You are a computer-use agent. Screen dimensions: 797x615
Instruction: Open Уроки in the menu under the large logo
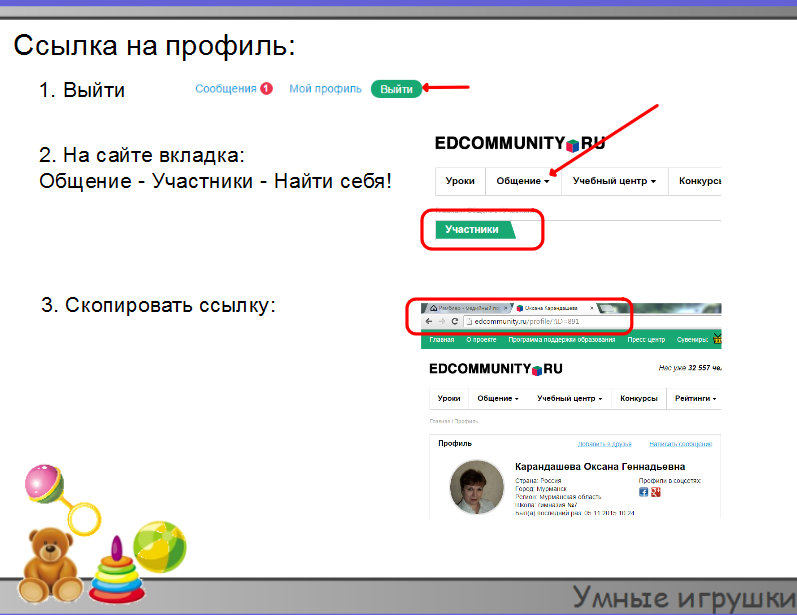(460, 181)
